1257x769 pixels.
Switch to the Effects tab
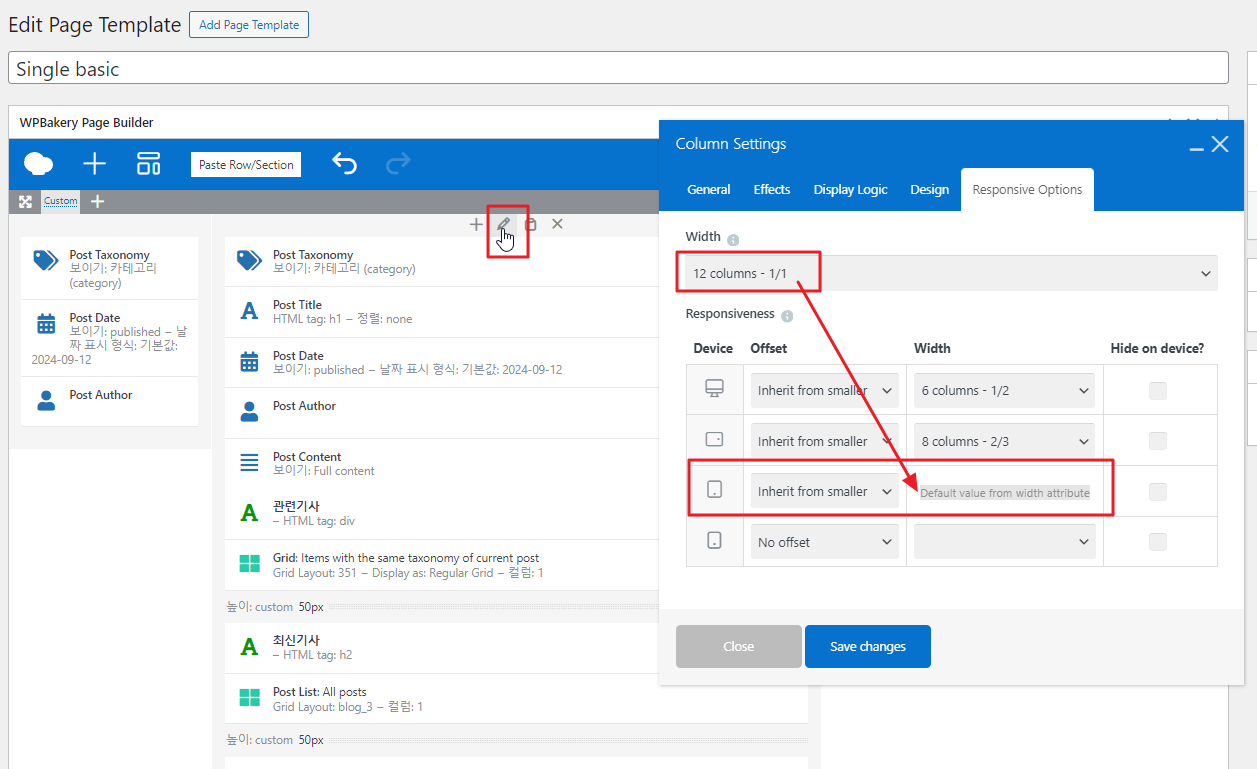772,190
